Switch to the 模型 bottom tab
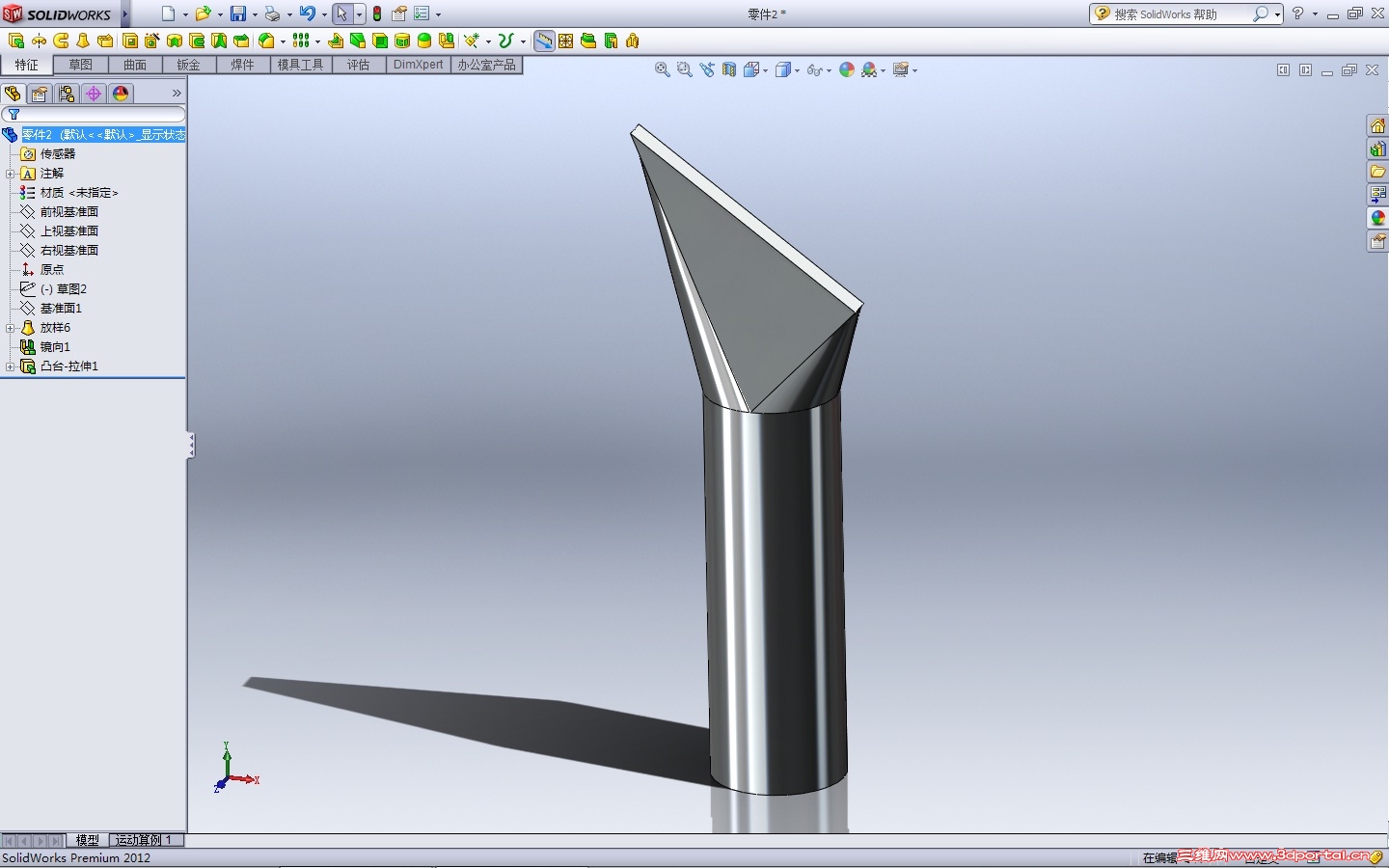The height and width of the screenshot is (868, 1389). pyautogui.click(x=88, y=840)
